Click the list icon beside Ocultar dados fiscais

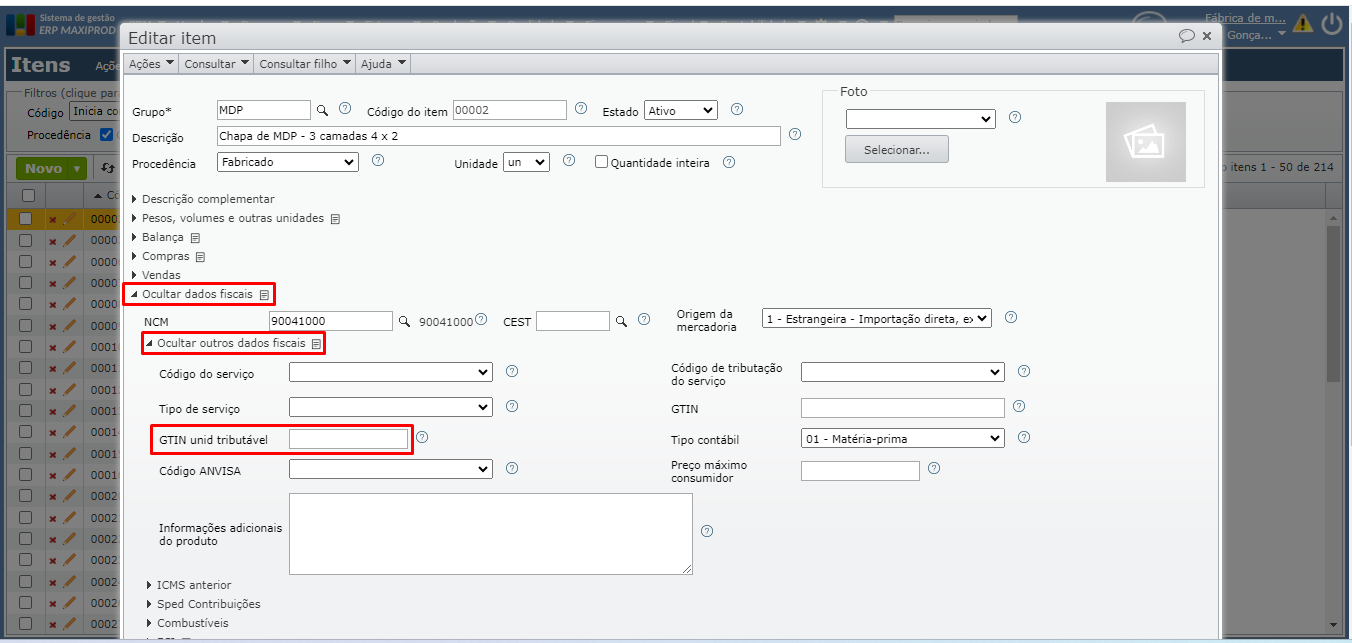pos(263,295)
